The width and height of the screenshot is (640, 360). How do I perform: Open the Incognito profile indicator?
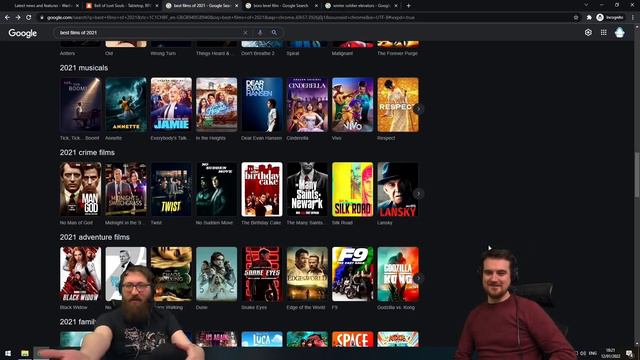coord(610,18)
